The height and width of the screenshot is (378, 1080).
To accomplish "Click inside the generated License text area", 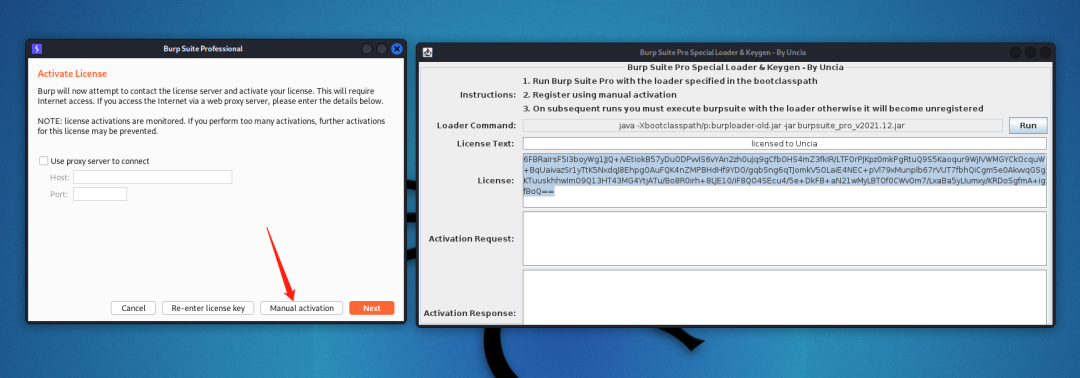I will [x=785, y=180].
